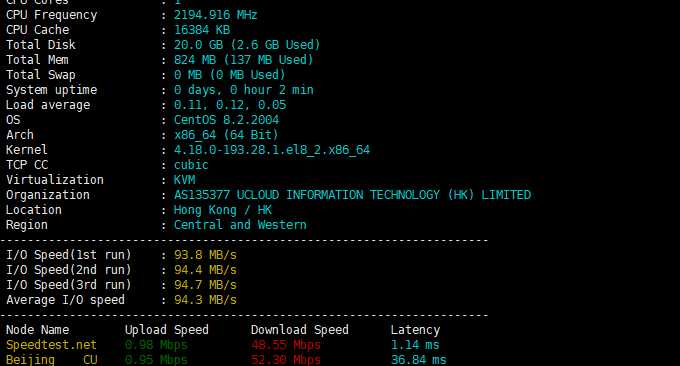The width and height of the screenshot is (680, 366).
Task: Select Total Mem value 824 MB
Action: tap(195, 60)
